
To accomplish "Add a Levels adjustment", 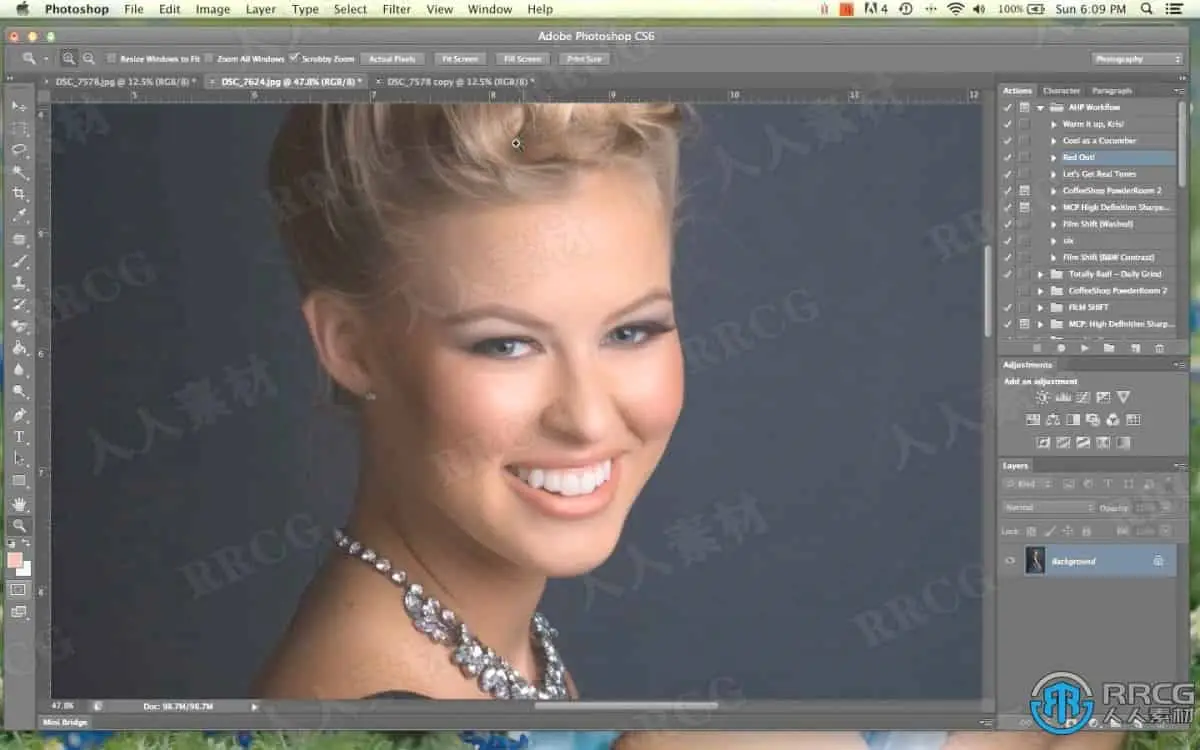I will pyautogui.click(x=1063, y=397).
